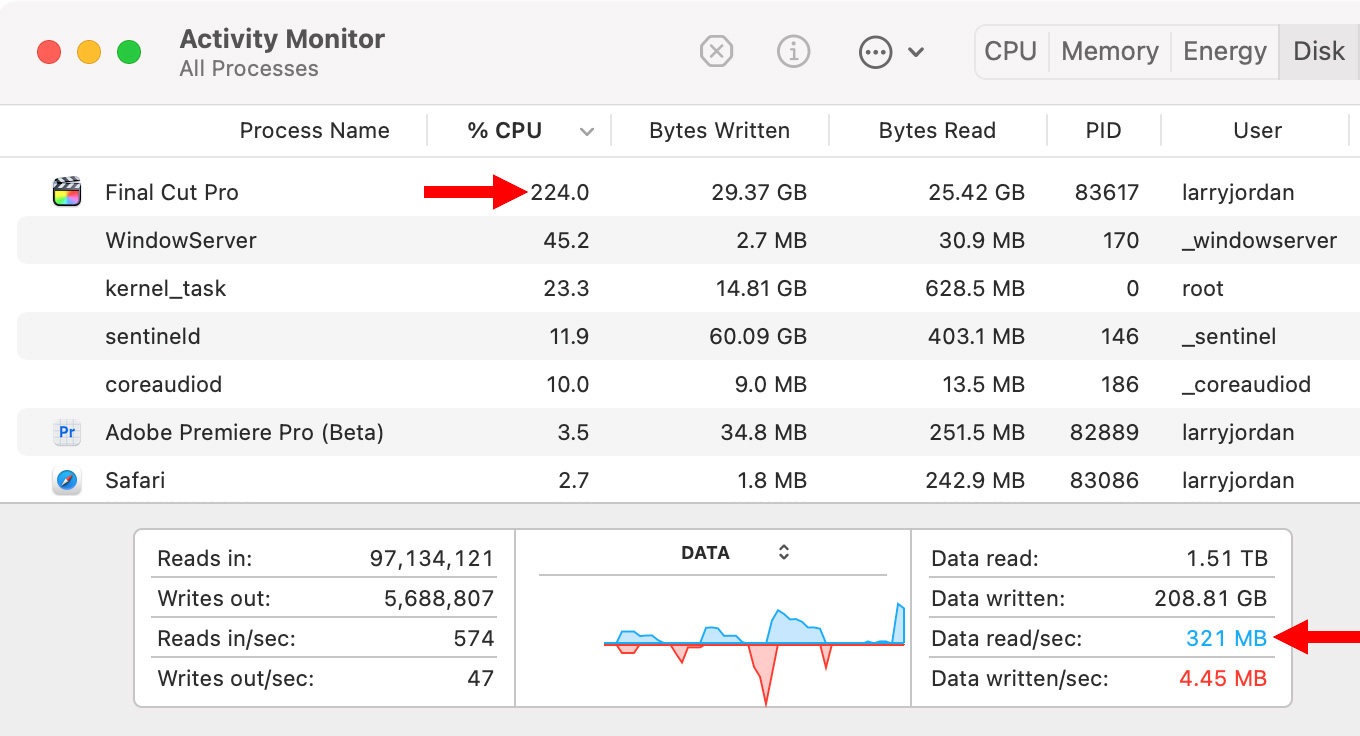Click the 60.09 GB sentineld value
The image size is (1360, 736).
click(758, 336)
